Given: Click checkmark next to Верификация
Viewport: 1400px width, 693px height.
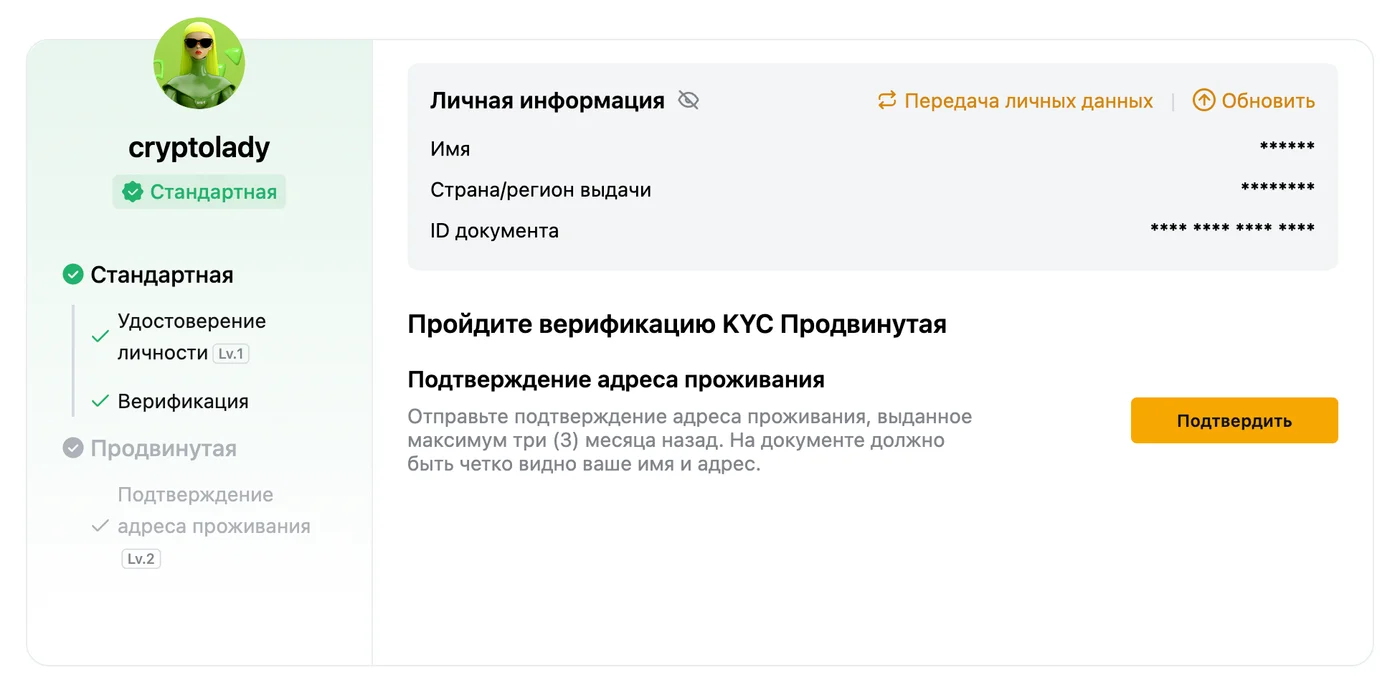Looking at the screenshot, I should tap(100, 401).
